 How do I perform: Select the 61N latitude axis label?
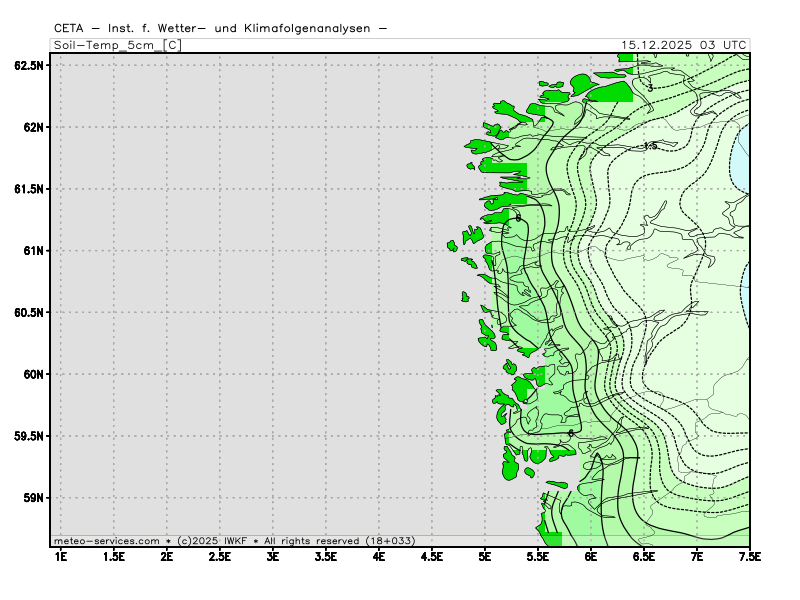(x=32, y=251)
